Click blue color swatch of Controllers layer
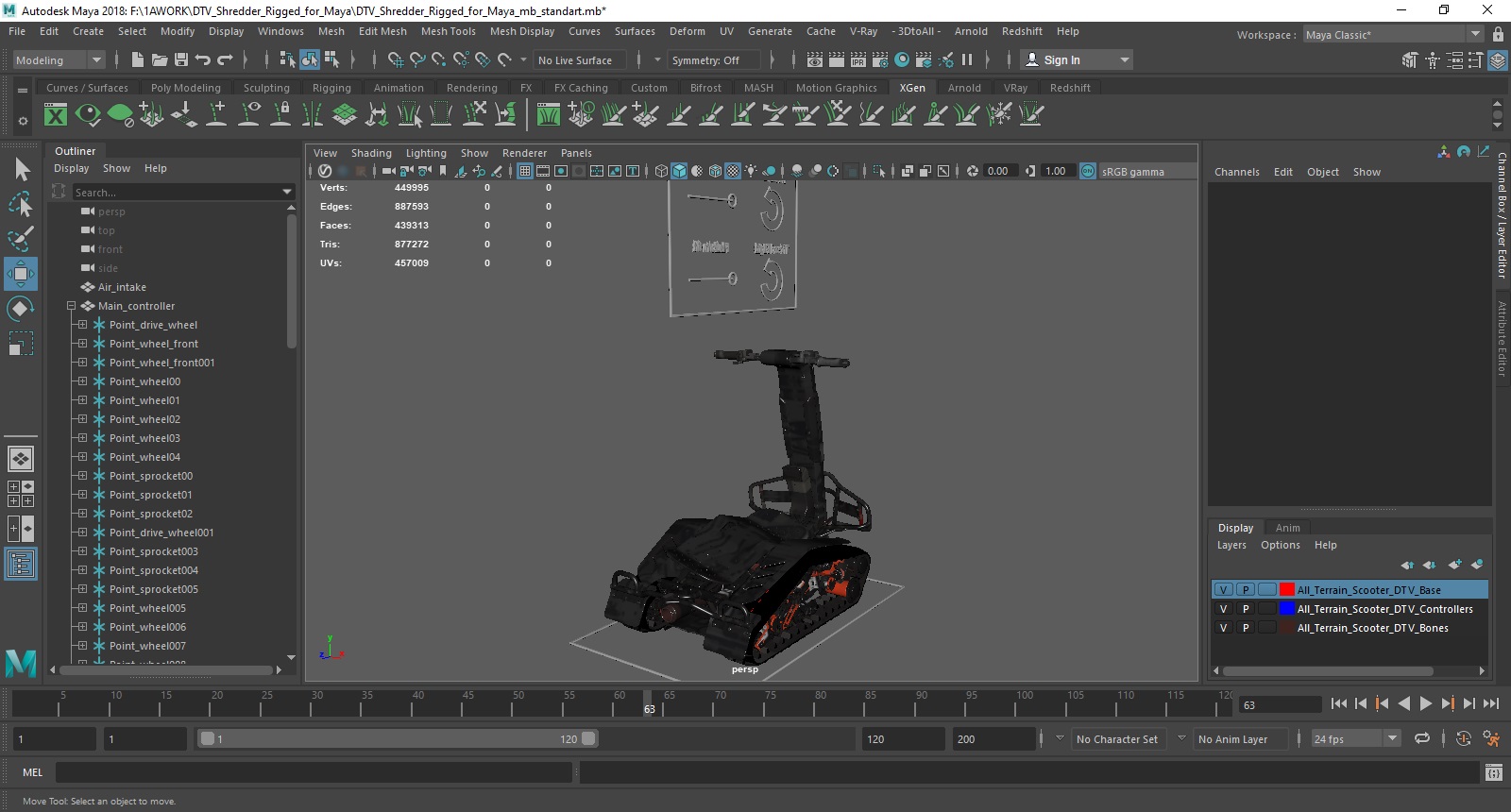This screenshot has width=1511, height=812. pyautogui.click(x=1286, y=609)
